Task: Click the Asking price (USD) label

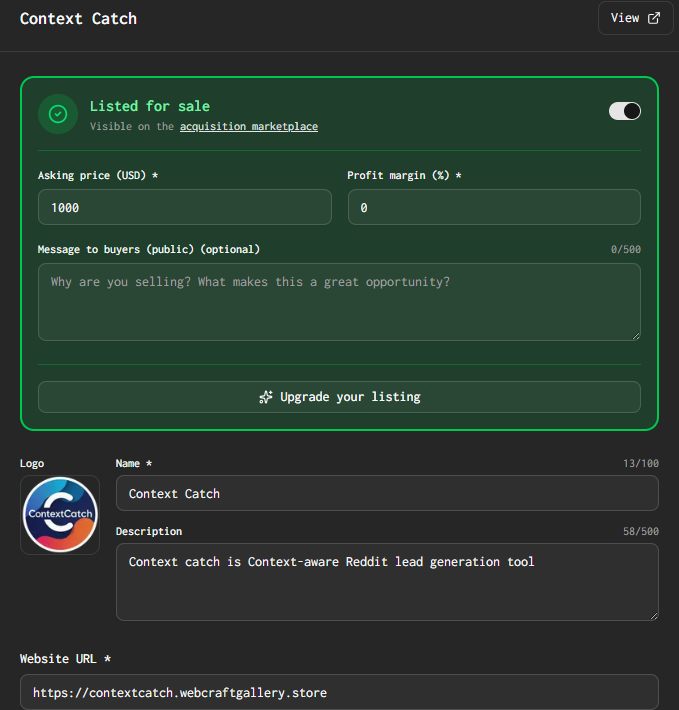Action: [98, 175]
